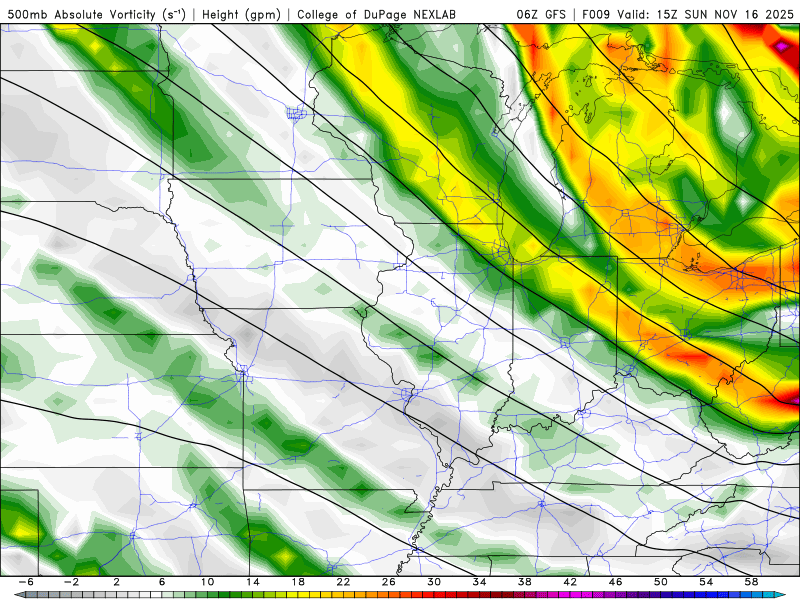
Task: Click the left arrow tip of the color bar
Action: (19, 595)
